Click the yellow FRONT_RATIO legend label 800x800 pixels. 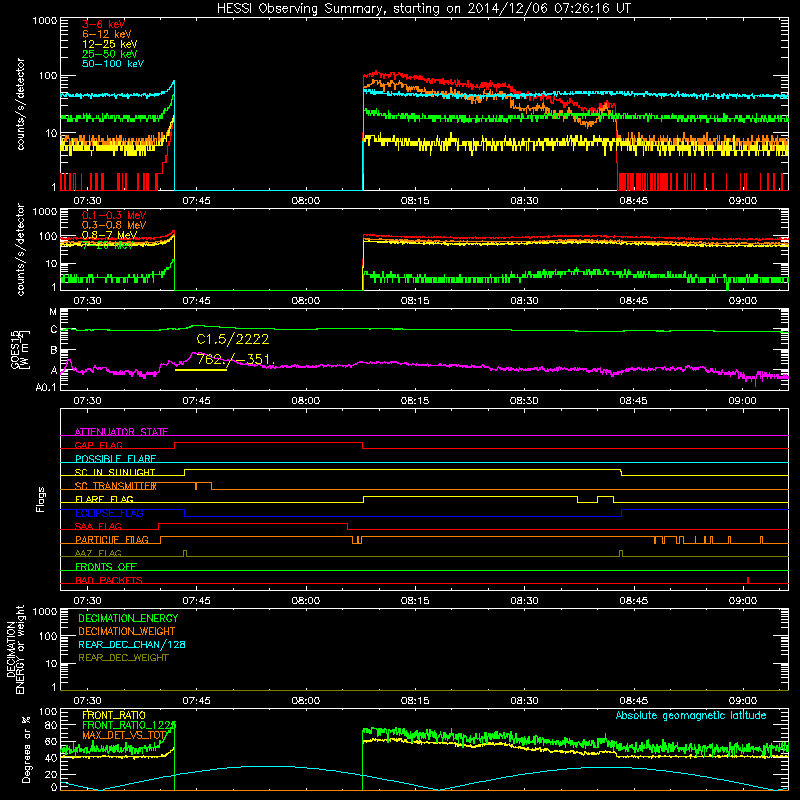pyautogui.click(x=114, y=715)
